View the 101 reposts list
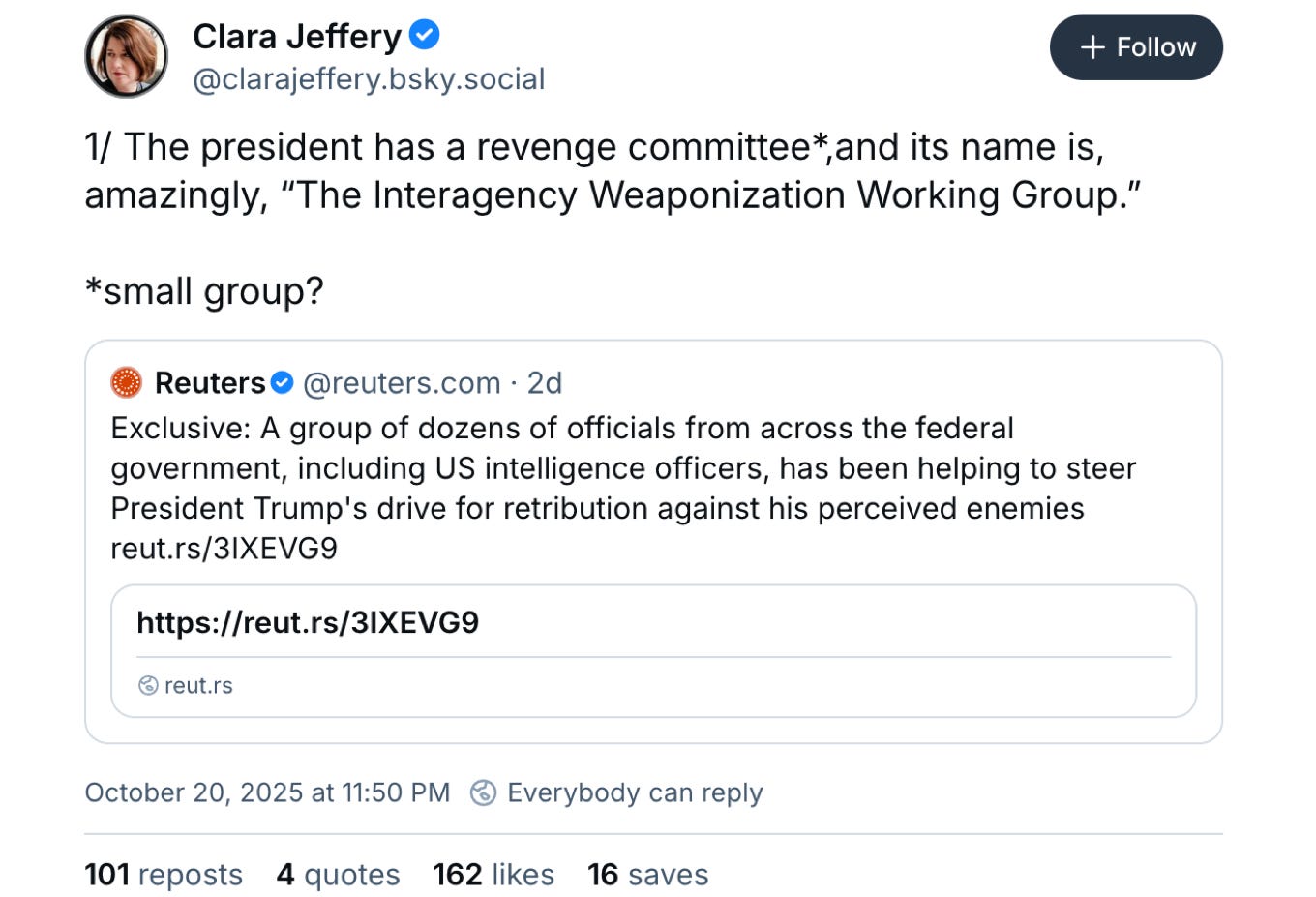The image size is (1316, 897). tap(164, 875)
